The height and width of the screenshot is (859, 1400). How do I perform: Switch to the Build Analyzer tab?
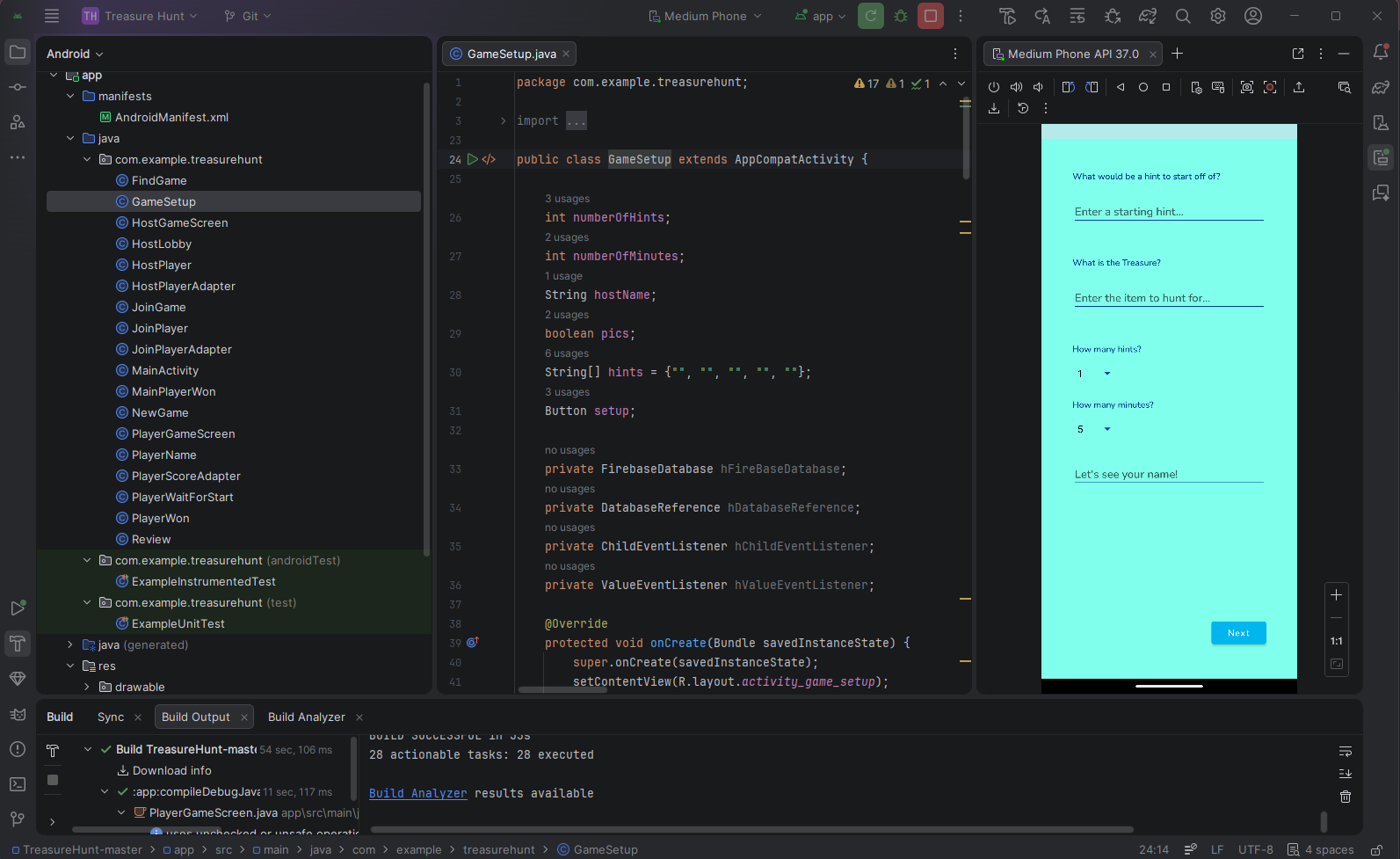306,717
